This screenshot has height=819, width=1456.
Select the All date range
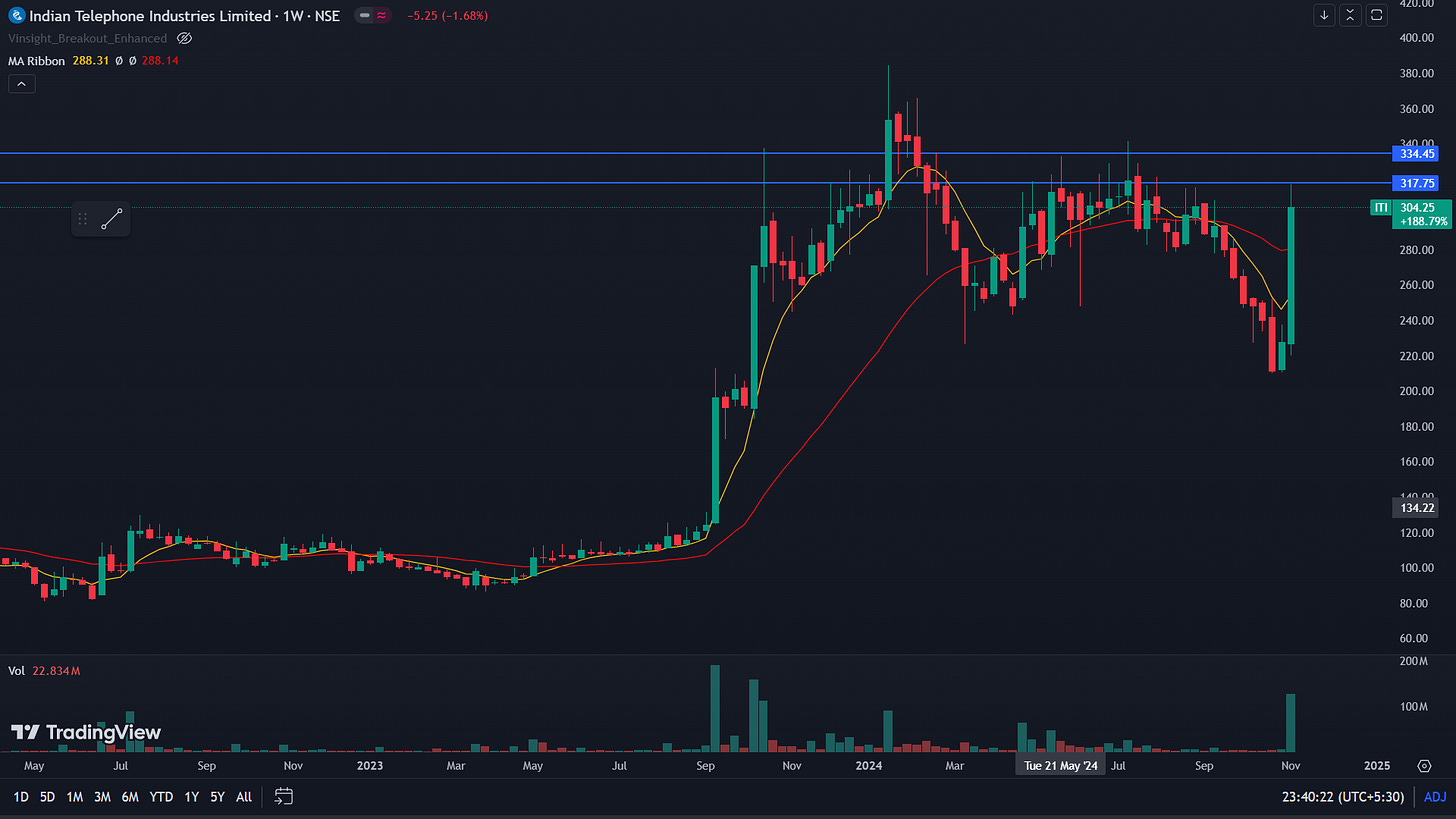[244, 797]
